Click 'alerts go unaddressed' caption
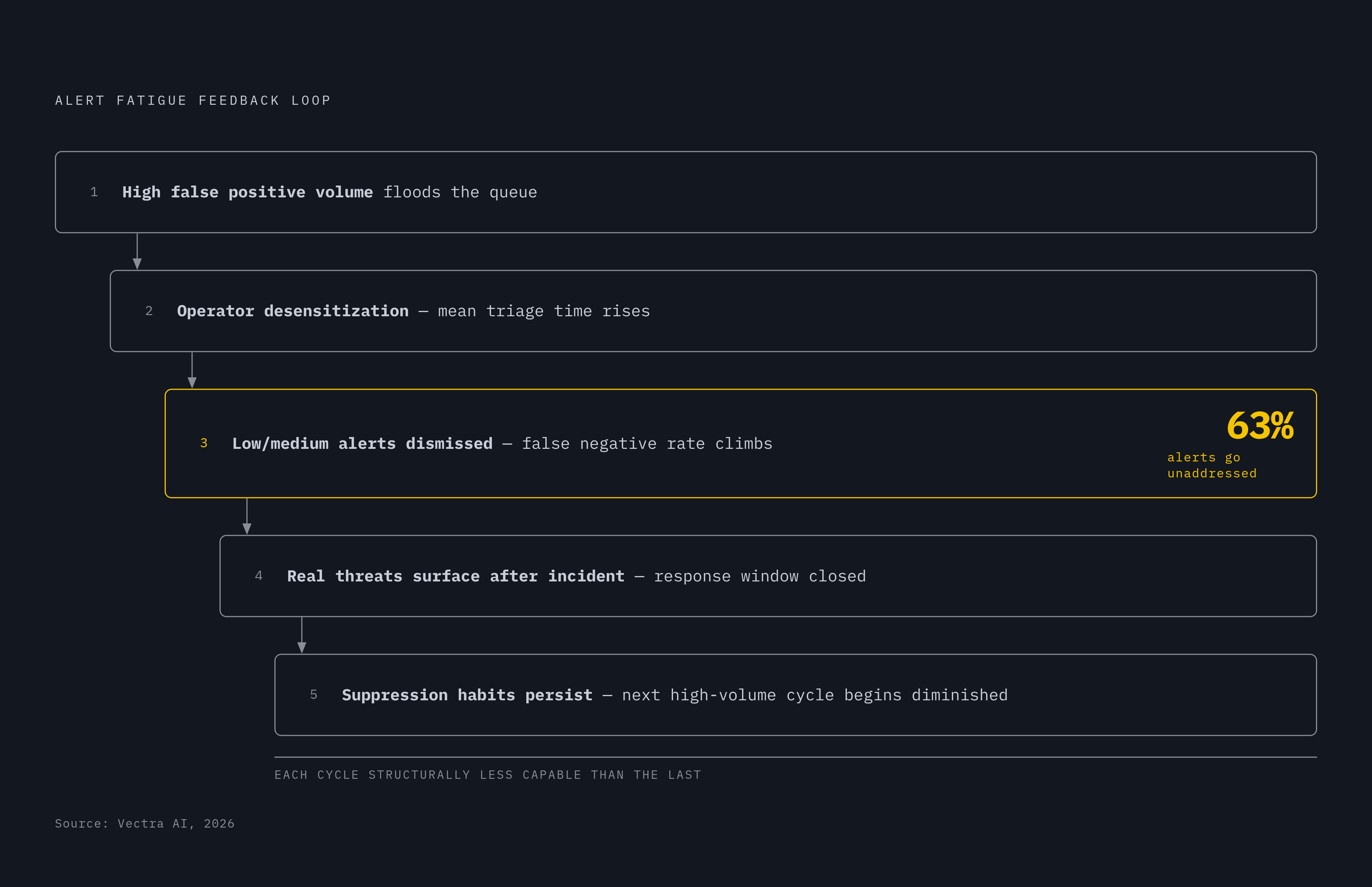Screen dimensions: 1372x887 pos(1212,465)
